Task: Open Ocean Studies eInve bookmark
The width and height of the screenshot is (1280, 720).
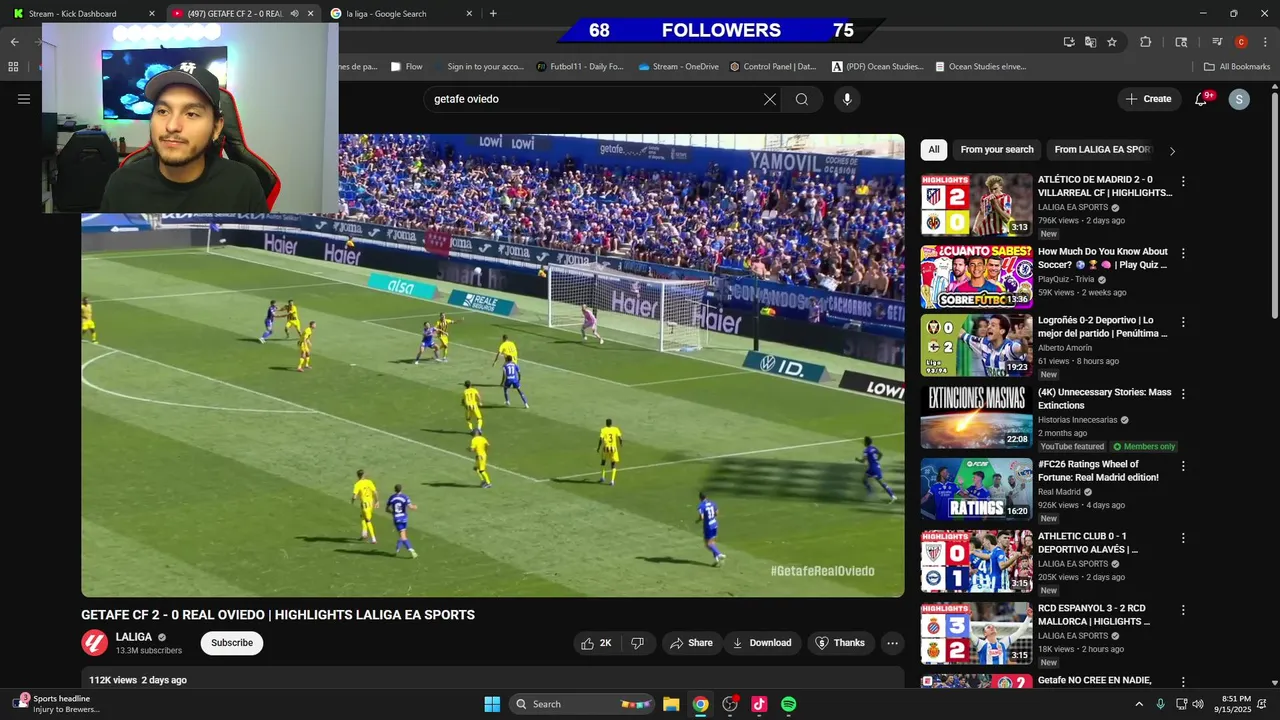Action: pyautogui.click(x=981, y=67)
